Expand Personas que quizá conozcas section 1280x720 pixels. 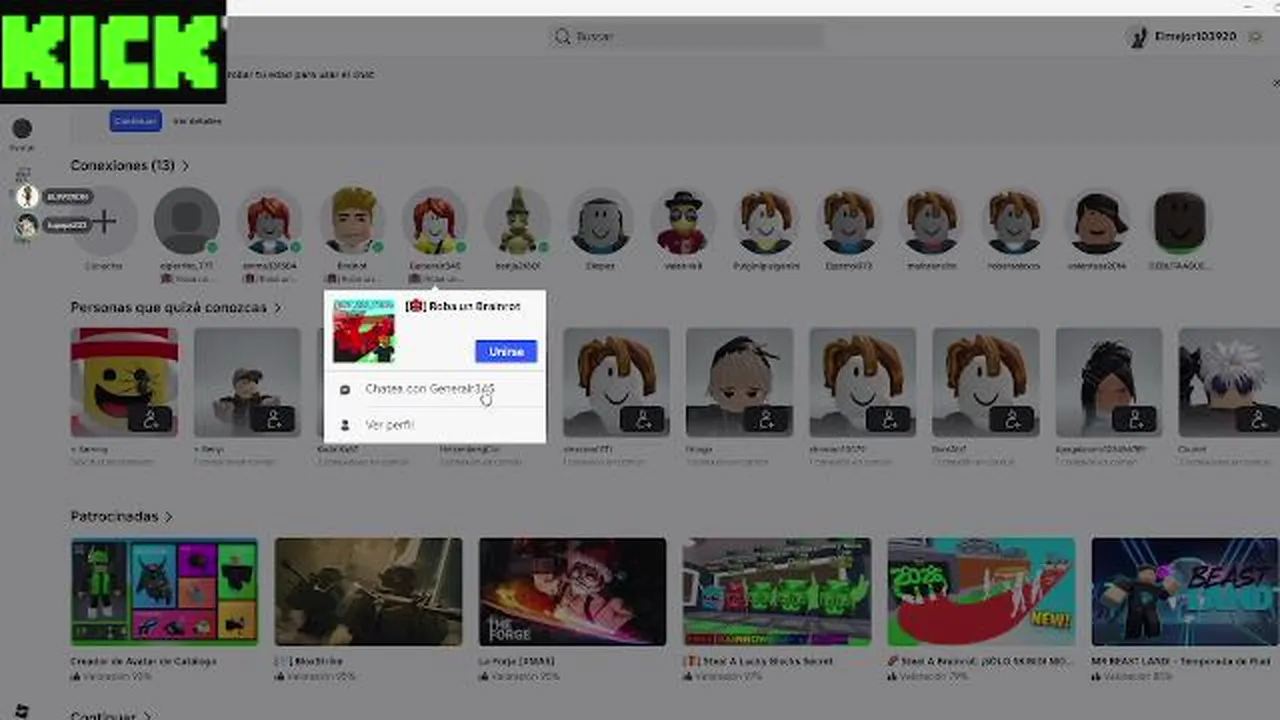(176, 307)
